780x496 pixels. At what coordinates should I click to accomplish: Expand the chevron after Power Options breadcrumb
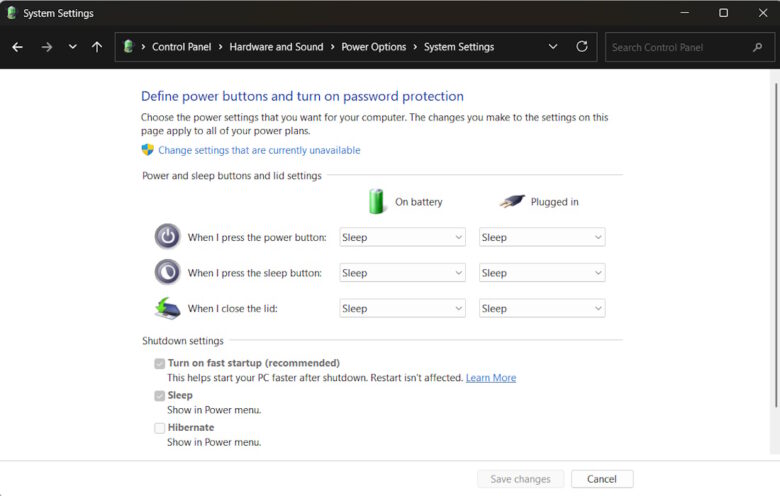[x=415, y=47]
